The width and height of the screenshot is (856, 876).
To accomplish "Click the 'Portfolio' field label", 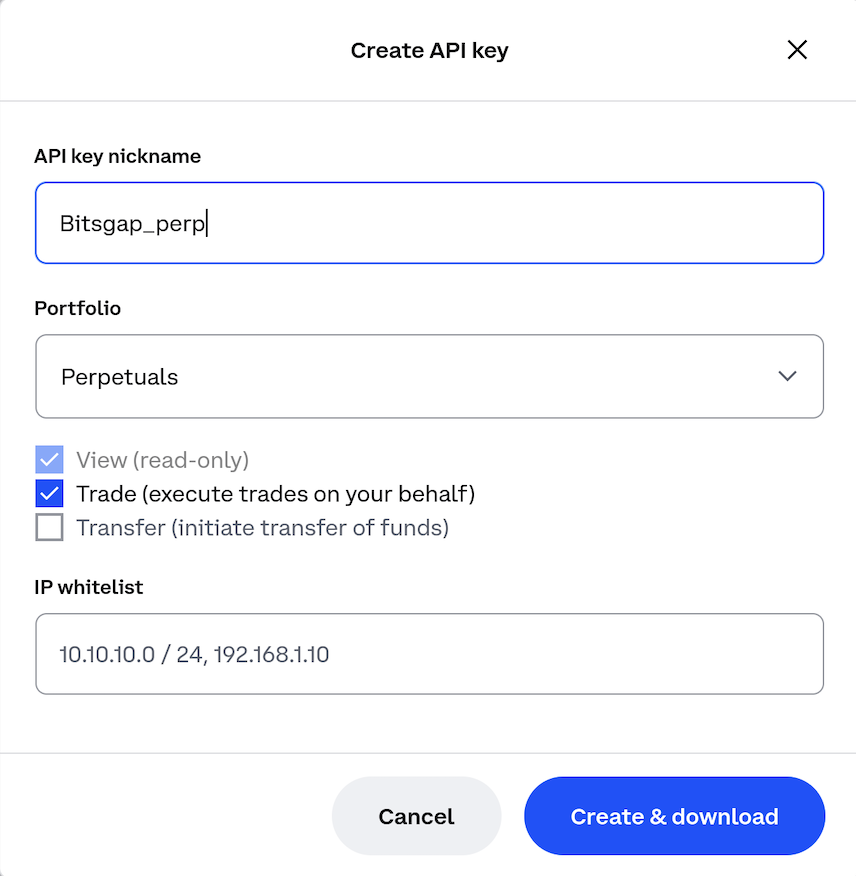I will tap(77, 308).
